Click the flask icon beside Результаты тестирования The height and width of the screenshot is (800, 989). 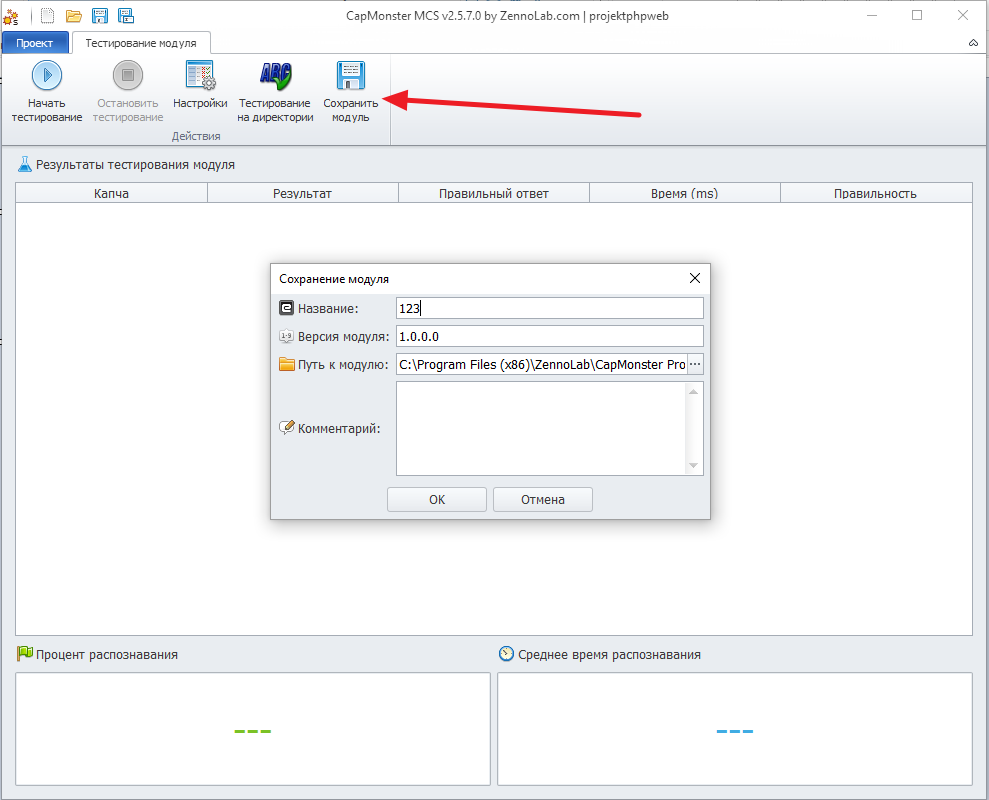click(x=25, y=165)
